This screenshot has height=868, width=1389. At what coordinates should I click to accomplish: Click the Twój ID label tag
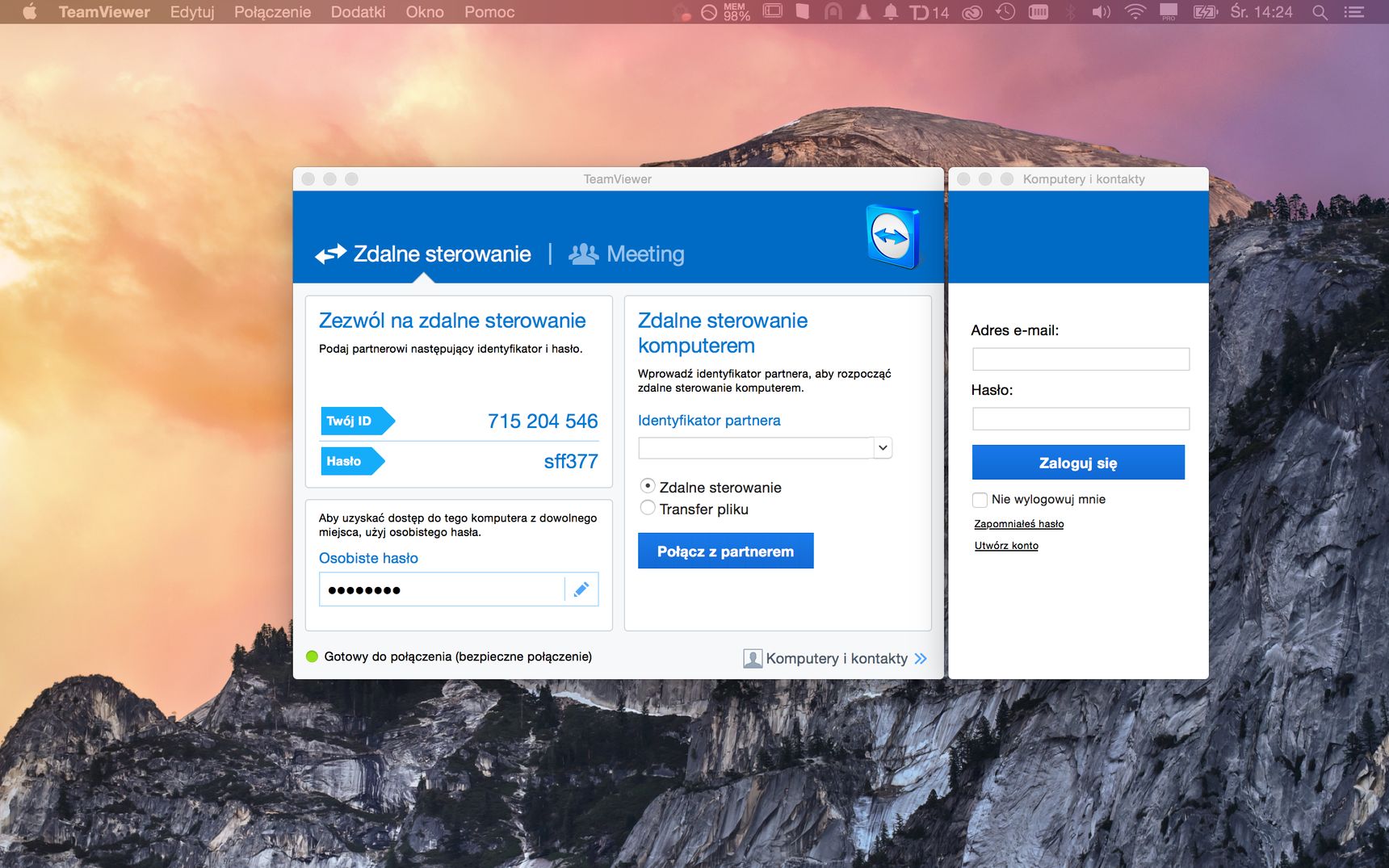357,421
